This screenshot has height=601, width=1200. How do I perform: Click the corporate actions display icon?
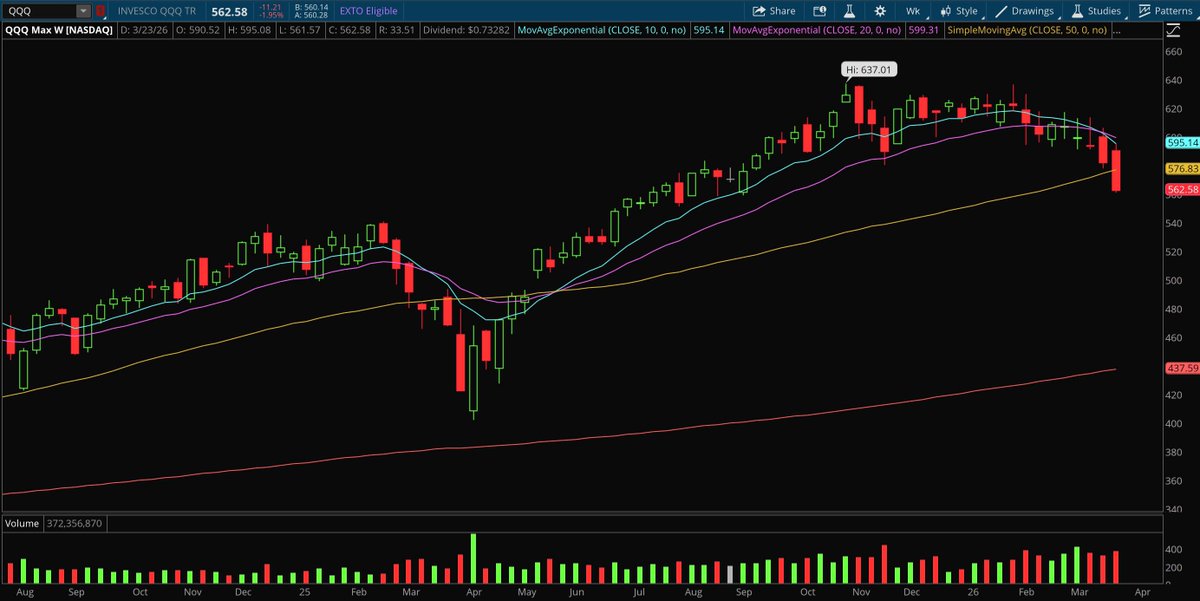pos(819,11)
